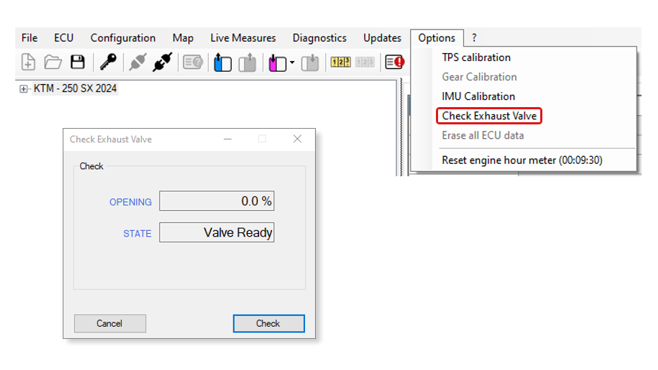Open folder icon in toolbar
Image resolution: width=658 pixels, height=370 pixels.
coord(53,62)
